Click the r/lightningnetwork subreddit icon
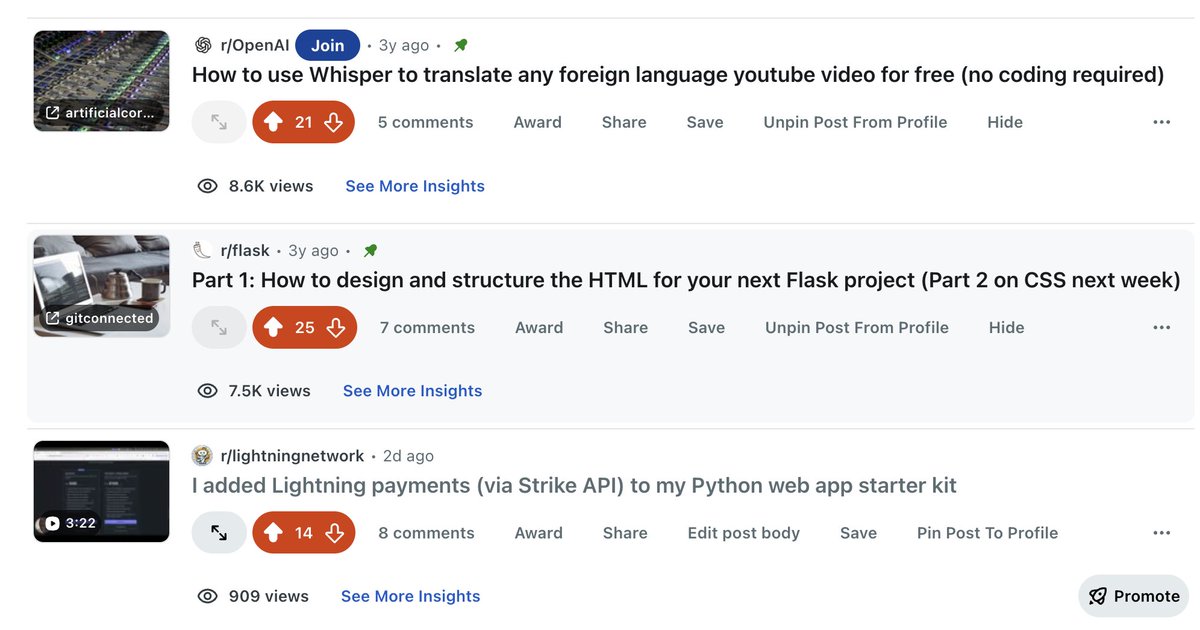The width and height of the screenshot is (1200, 630). point(202,456)
